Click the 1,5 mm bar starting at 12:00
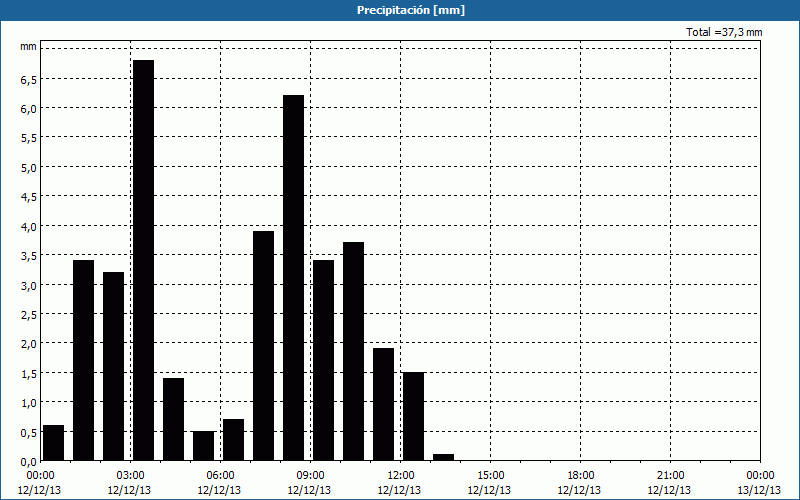The image size is (800, 500). tap(413, 416)
